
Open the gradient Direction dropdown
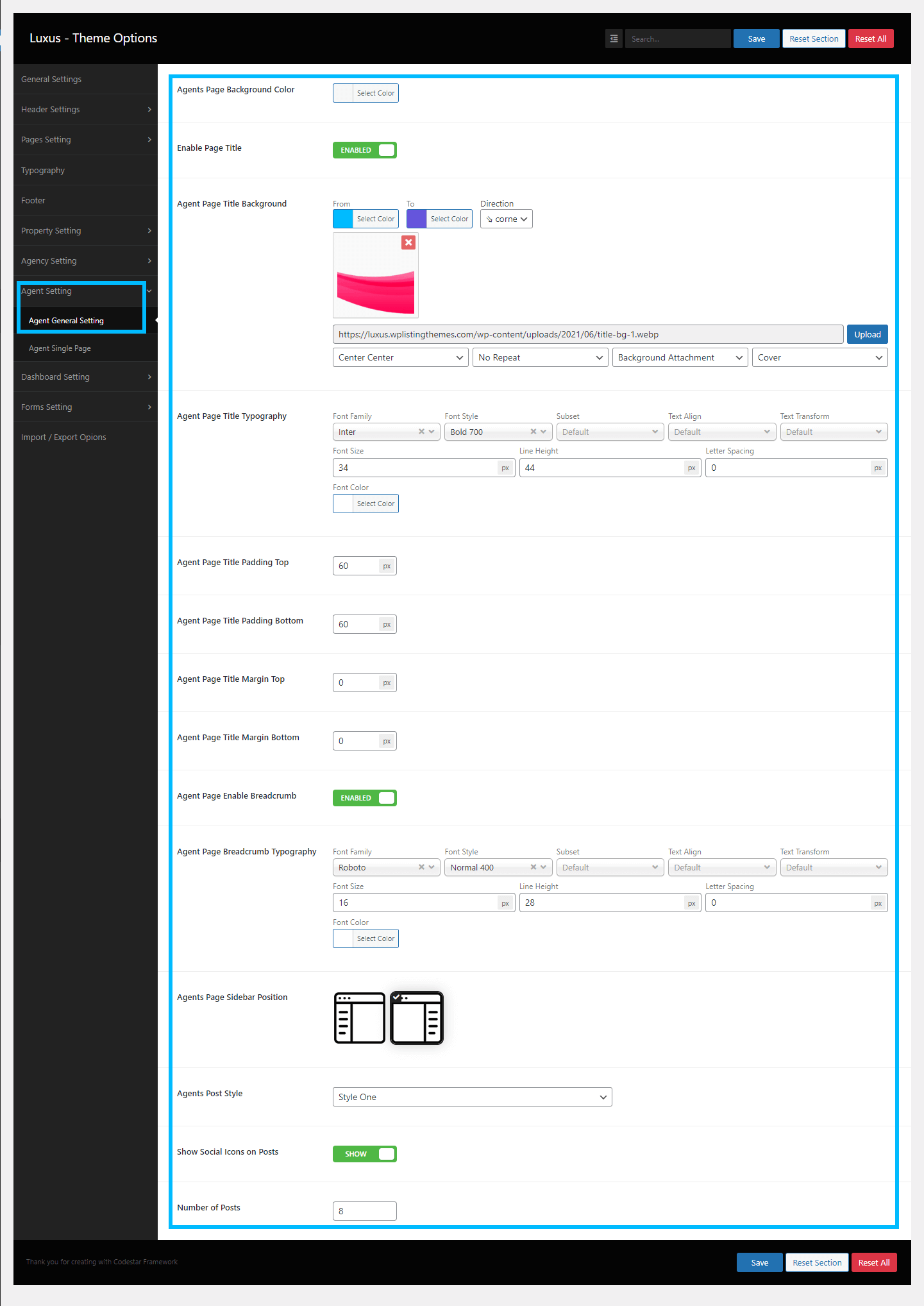[506, 219]
